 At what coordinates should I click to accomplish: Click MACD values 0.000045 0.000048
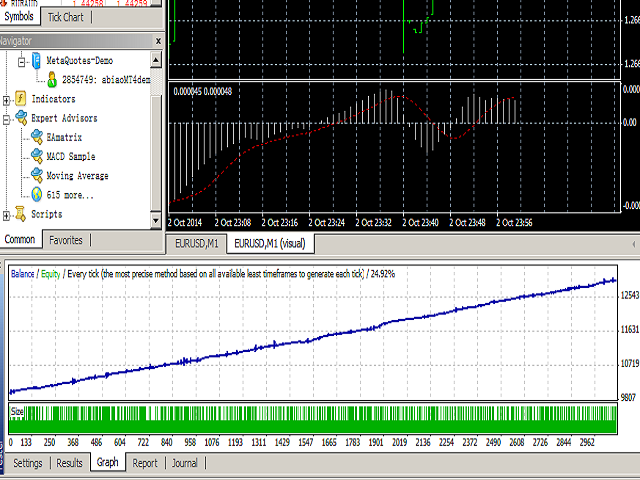202,91
